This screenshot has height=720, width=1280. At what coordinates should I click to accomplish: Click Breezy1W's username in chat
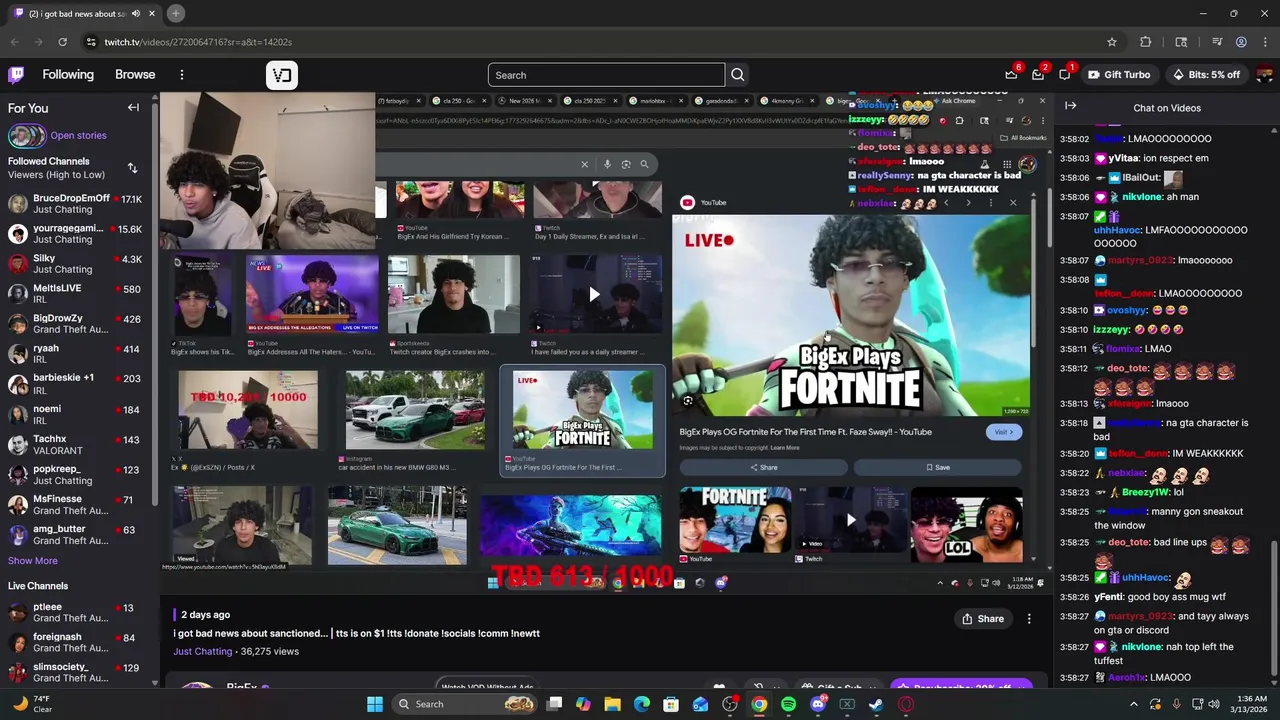click(x=1144, y=493)
